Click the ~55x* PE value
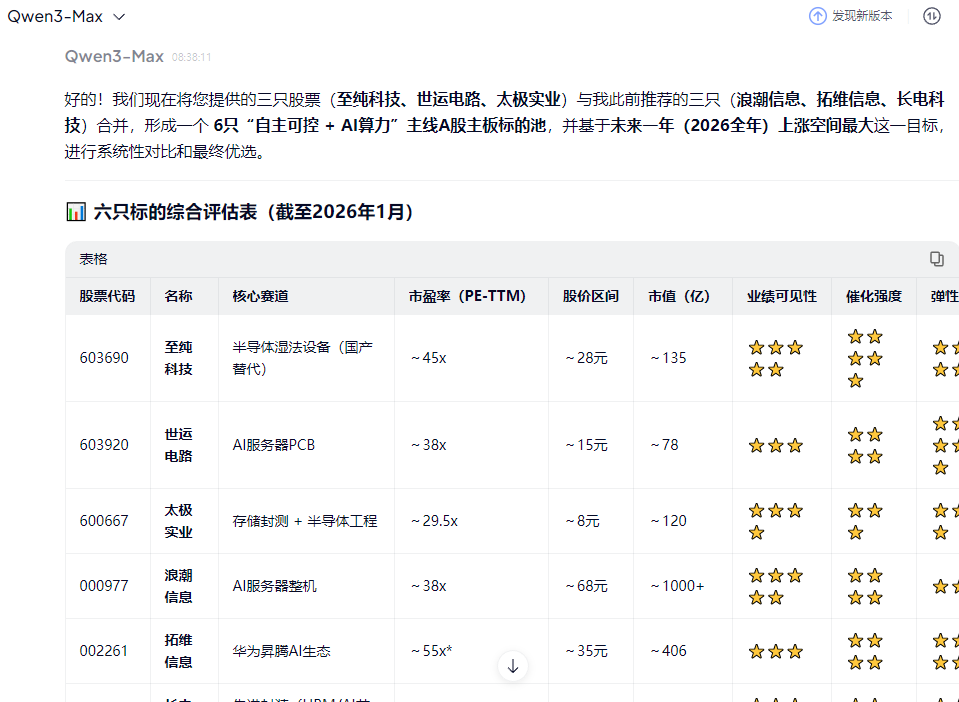Image resolution: width=959 pixels, height=702 pixels. pos(431,651)
